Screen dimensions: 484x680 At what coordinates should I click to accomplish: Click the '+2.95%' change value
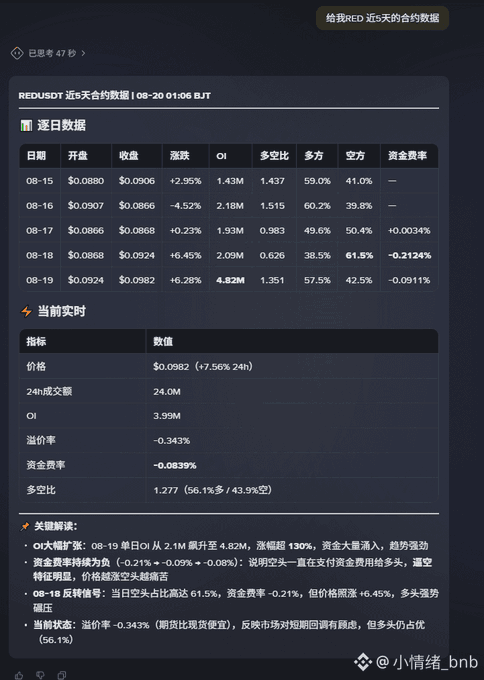[186, 181]
